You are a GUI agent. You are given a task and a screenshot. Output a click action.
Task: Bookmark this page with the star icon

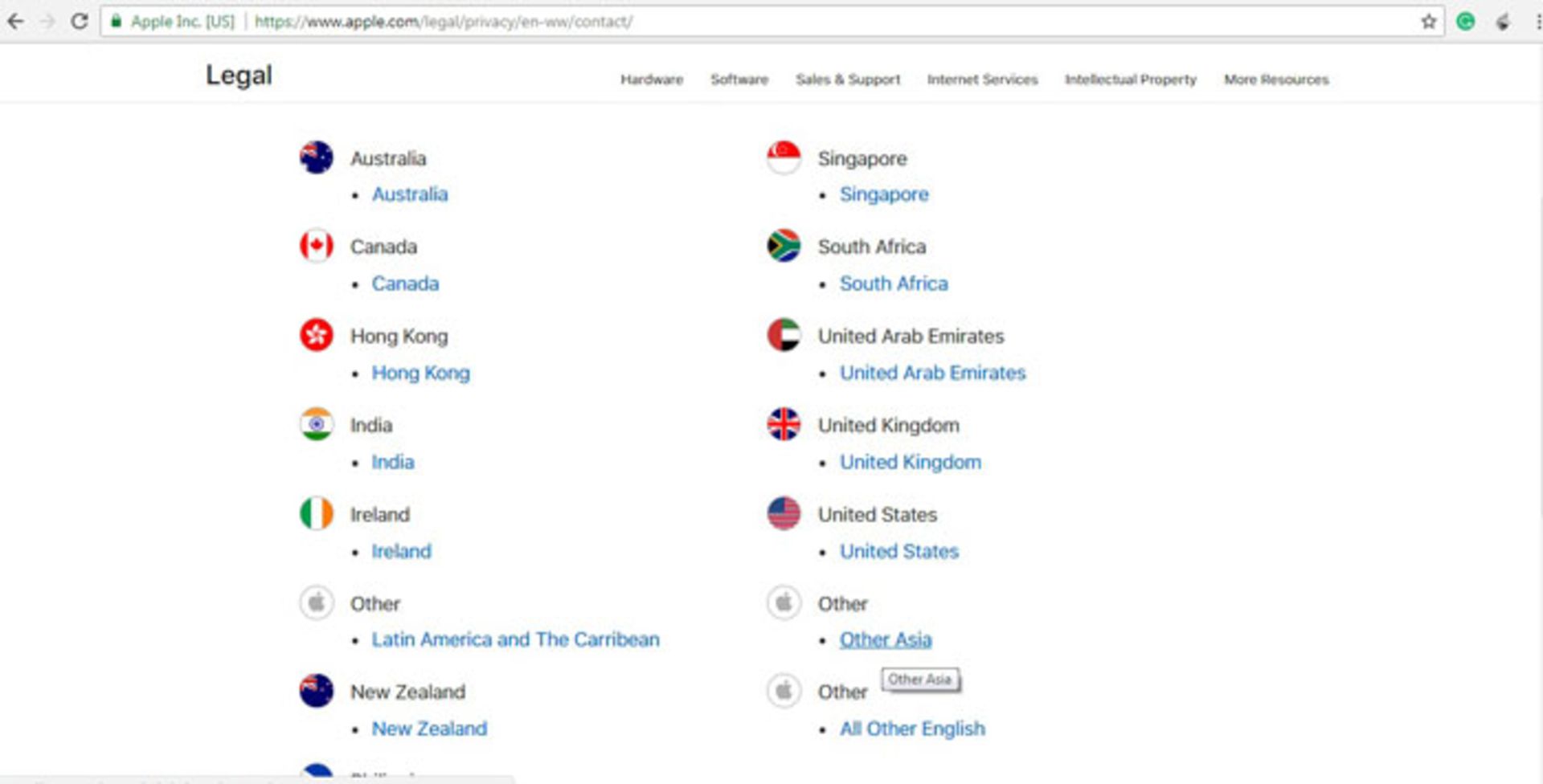tap(1428, 22)
